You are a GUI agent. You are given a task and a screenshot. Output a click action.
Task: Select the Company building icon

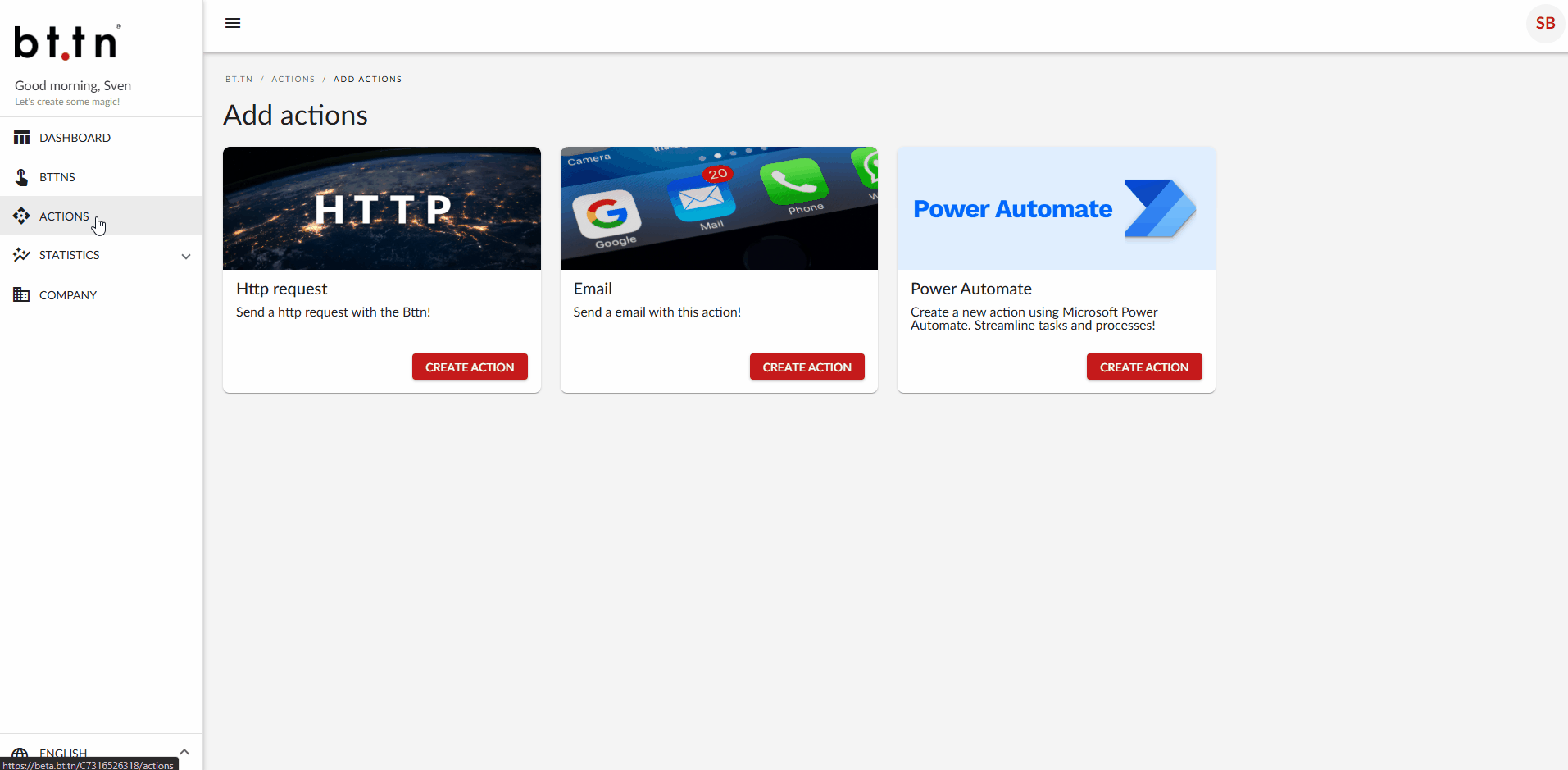[x=21, y=294]
